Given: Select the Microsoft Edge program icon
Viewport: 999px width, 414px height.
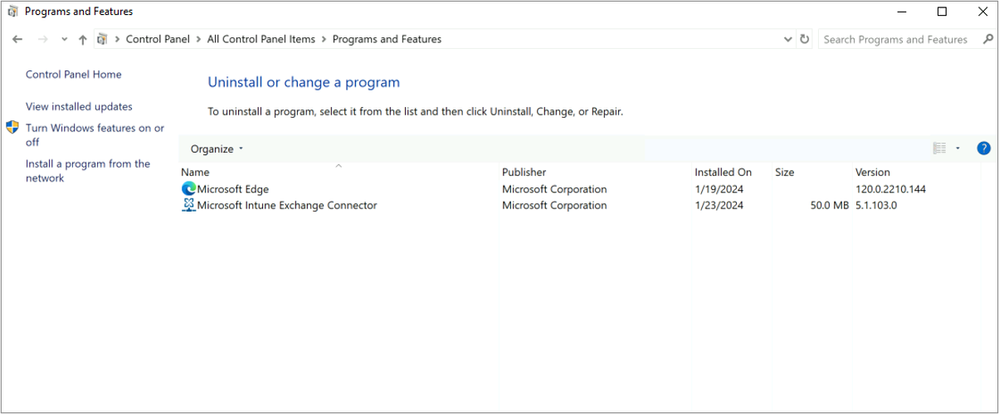Looking at the screenshot, I should pos(189,189).
